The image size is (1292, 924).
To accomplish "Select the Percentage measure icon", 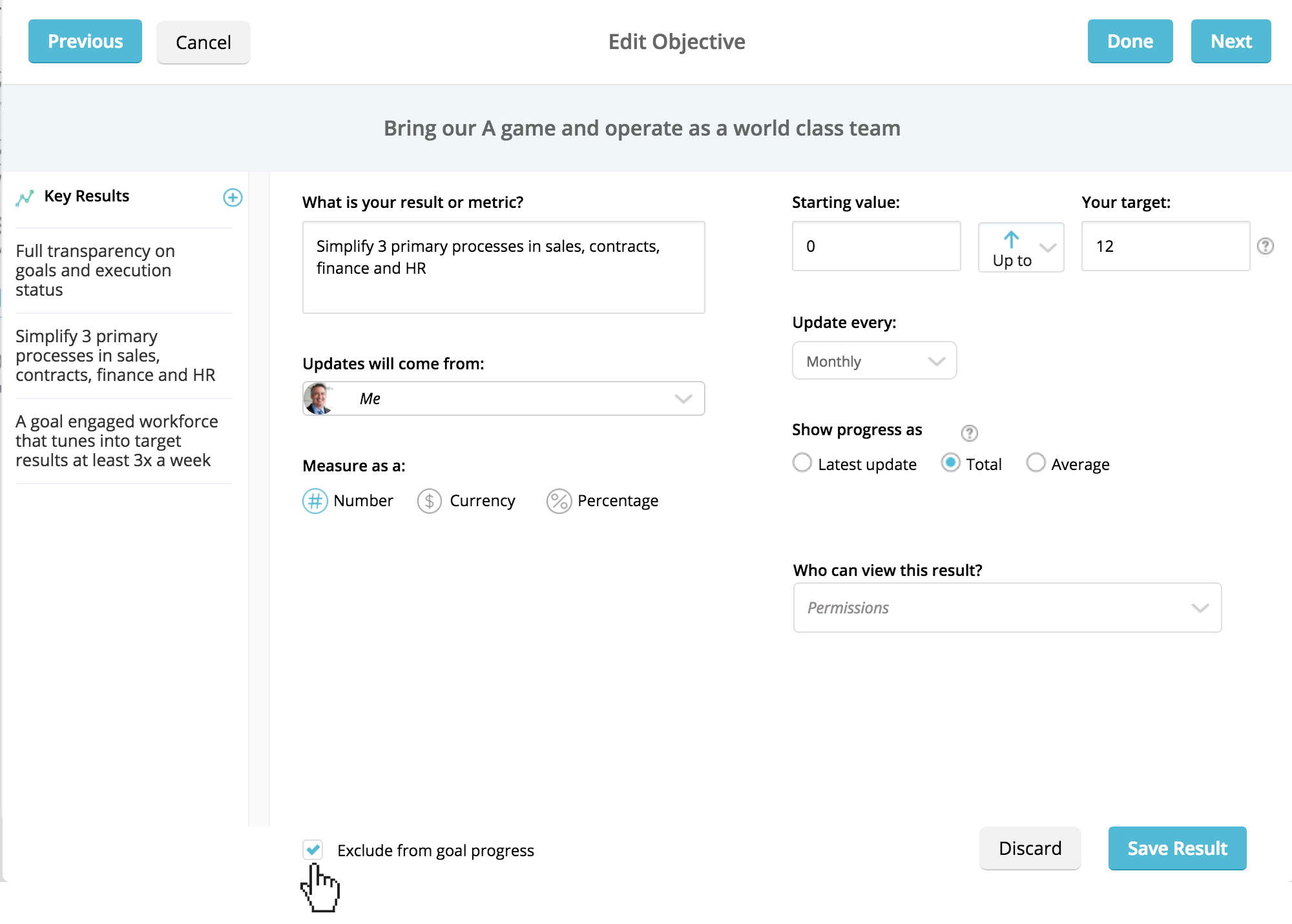I will (x=559, y=501).
